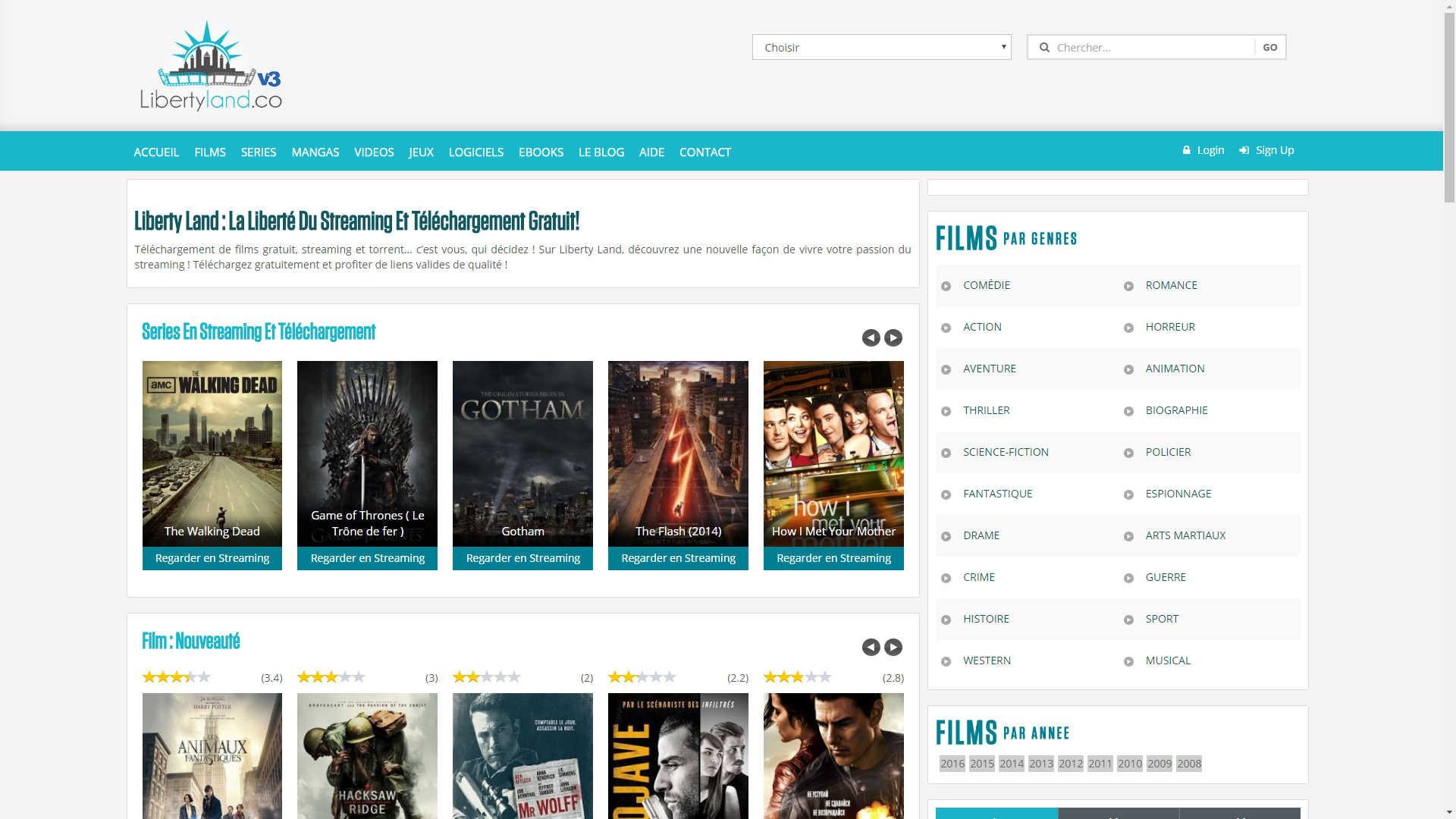This screenshot has width=1456, height=819.
Task: Click the search input field
Action: pos(1150,47)
